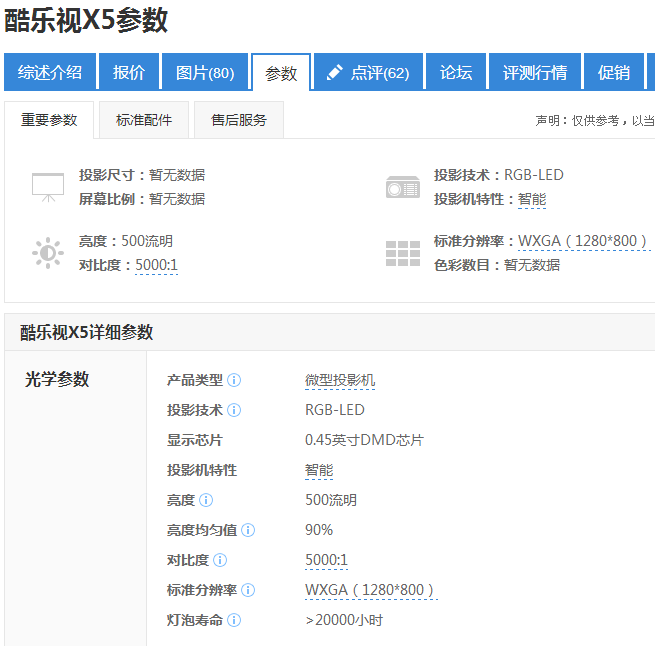Screen dimensions: 655x646
Task: Open the 评测行情 tab
Action: click(x=535, y=72)
